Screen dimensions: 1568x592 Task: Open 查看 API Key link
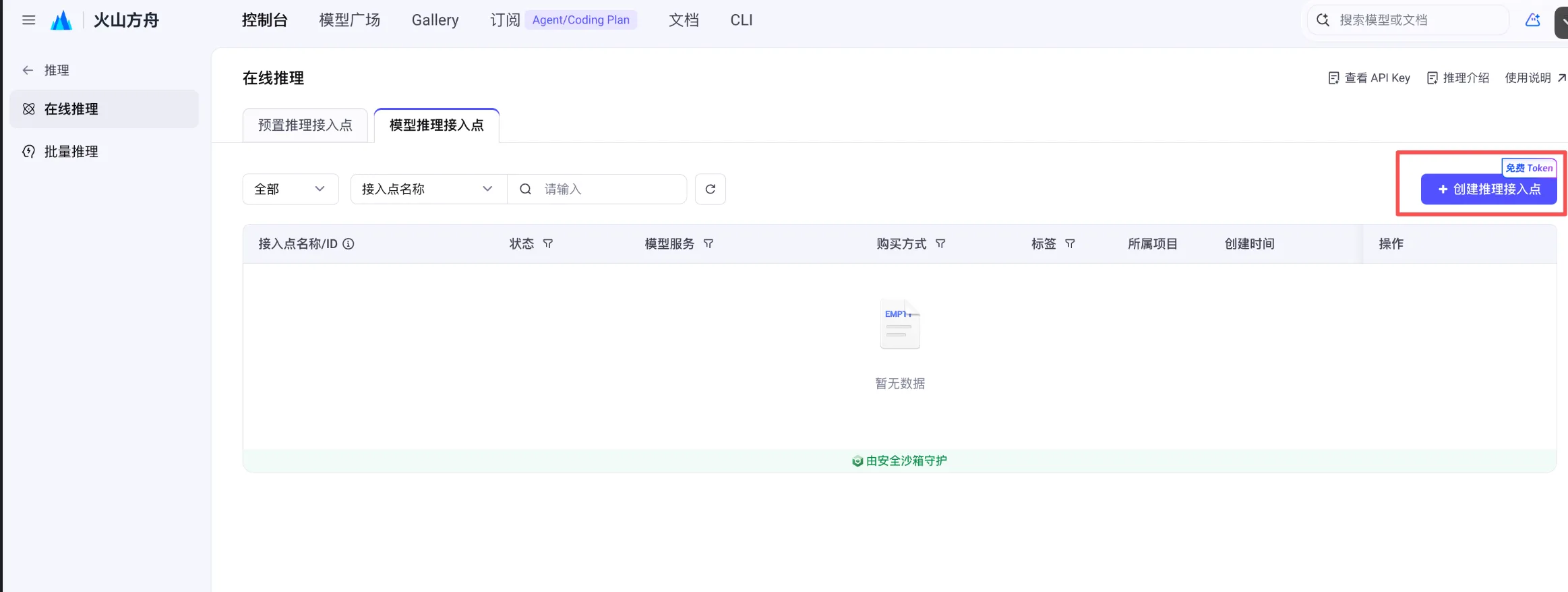pos(1369,78)
